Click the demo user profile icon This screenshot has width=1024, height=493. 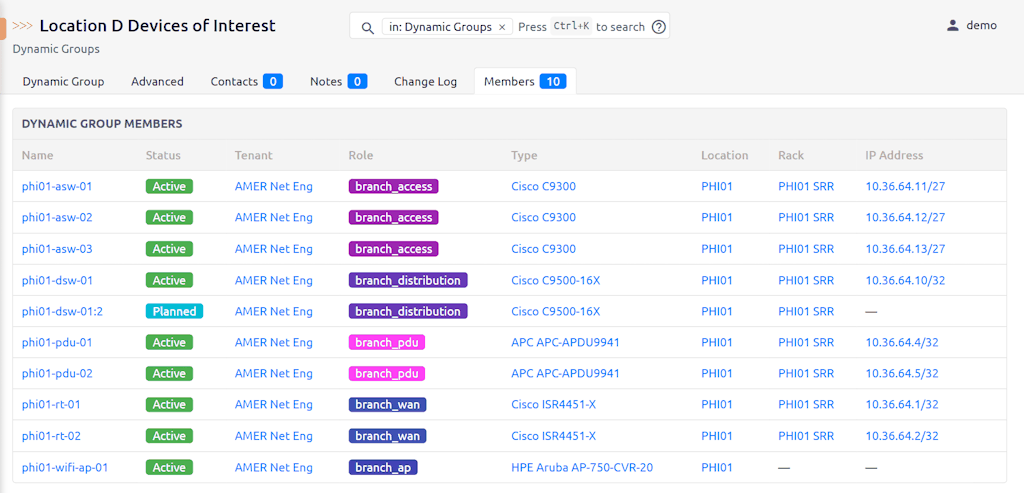[952, 25]
